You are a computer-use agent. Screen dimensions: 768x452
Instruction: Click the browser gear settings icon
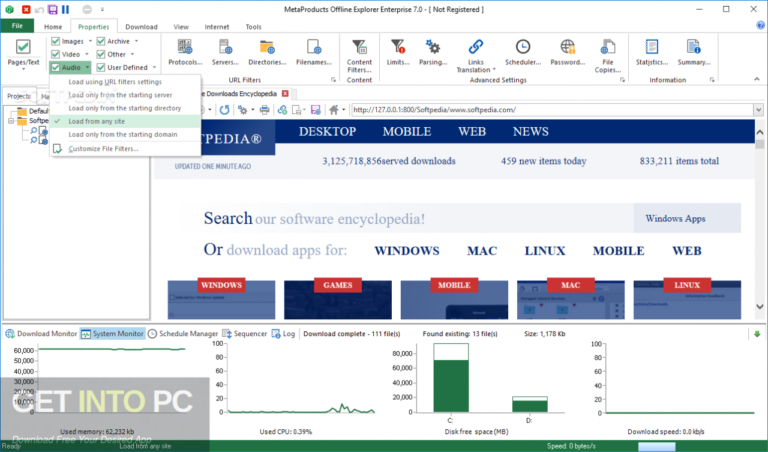point(242,110)
